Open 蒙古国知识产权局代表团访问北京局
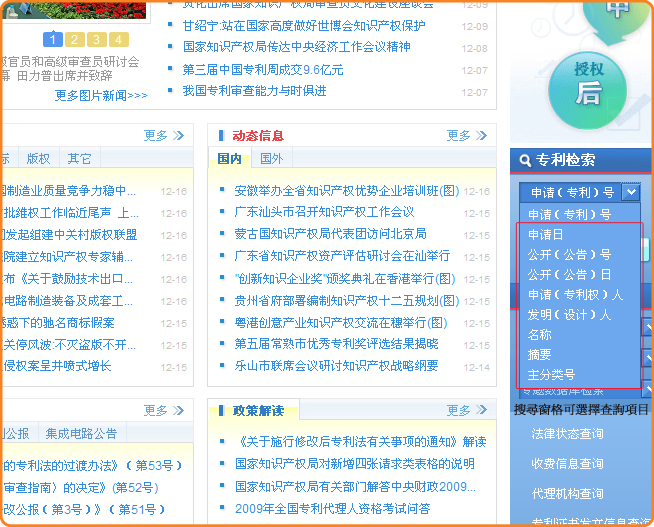This screenshot has width=654, height=527. pyautogui.click(x=330, y=233)
